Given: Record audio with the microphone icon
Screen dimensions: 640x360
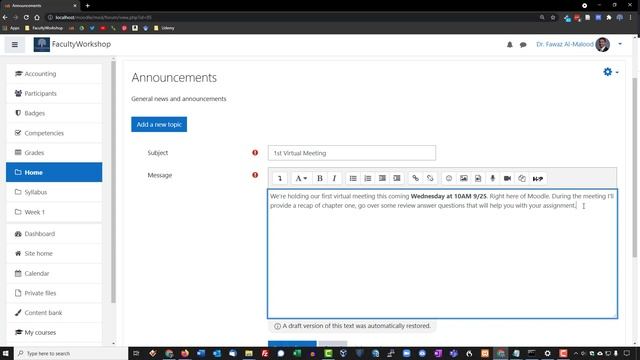Looking at the screenshot, I should 493,178.
